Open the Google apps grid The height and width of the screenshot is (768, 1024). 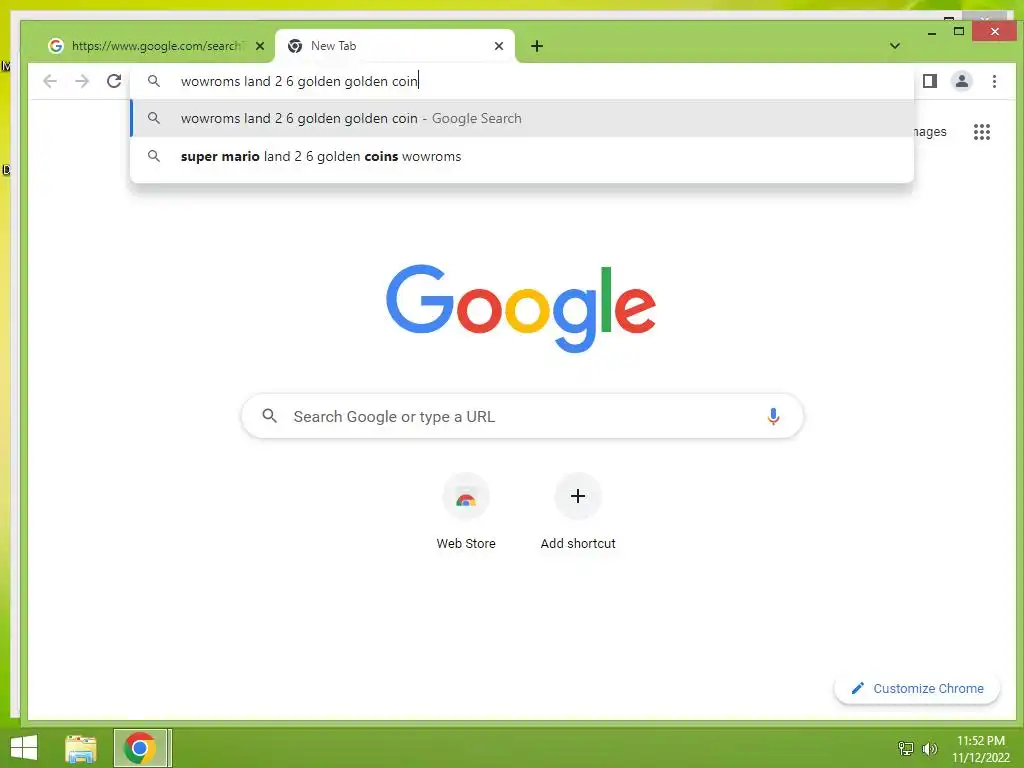pos(982,132)
